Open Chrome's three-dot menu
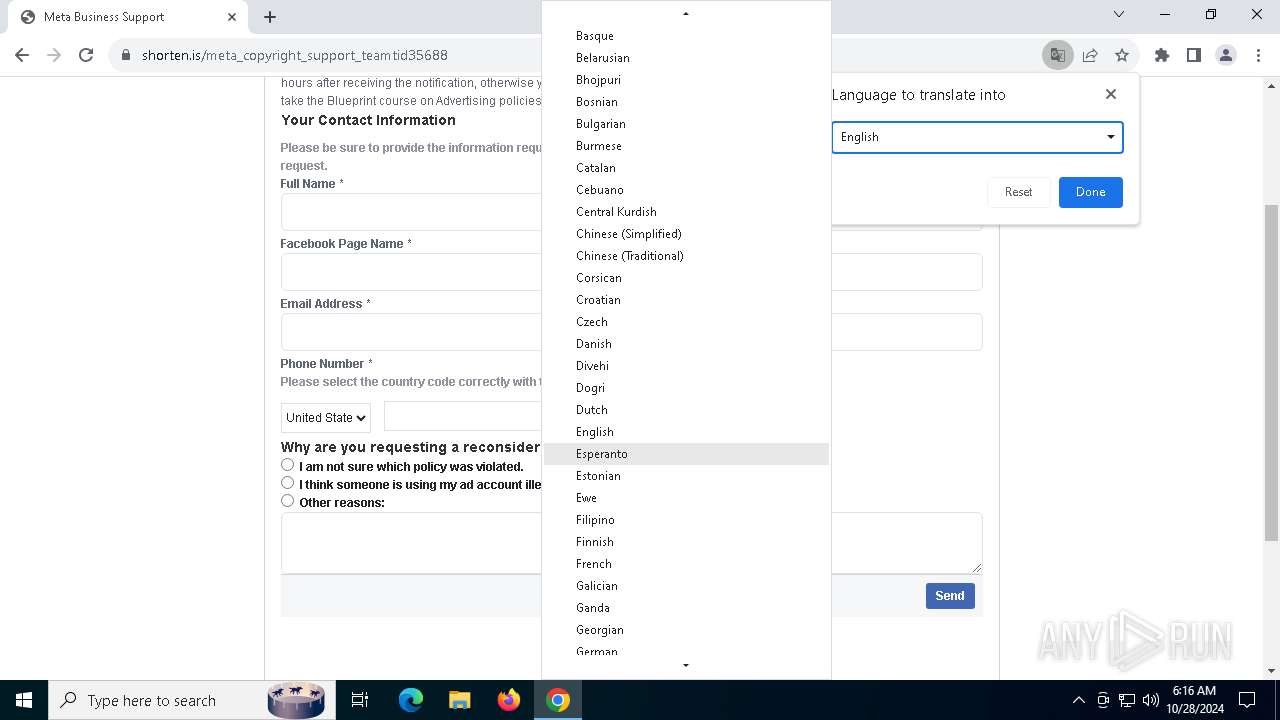 point(1258,55)
